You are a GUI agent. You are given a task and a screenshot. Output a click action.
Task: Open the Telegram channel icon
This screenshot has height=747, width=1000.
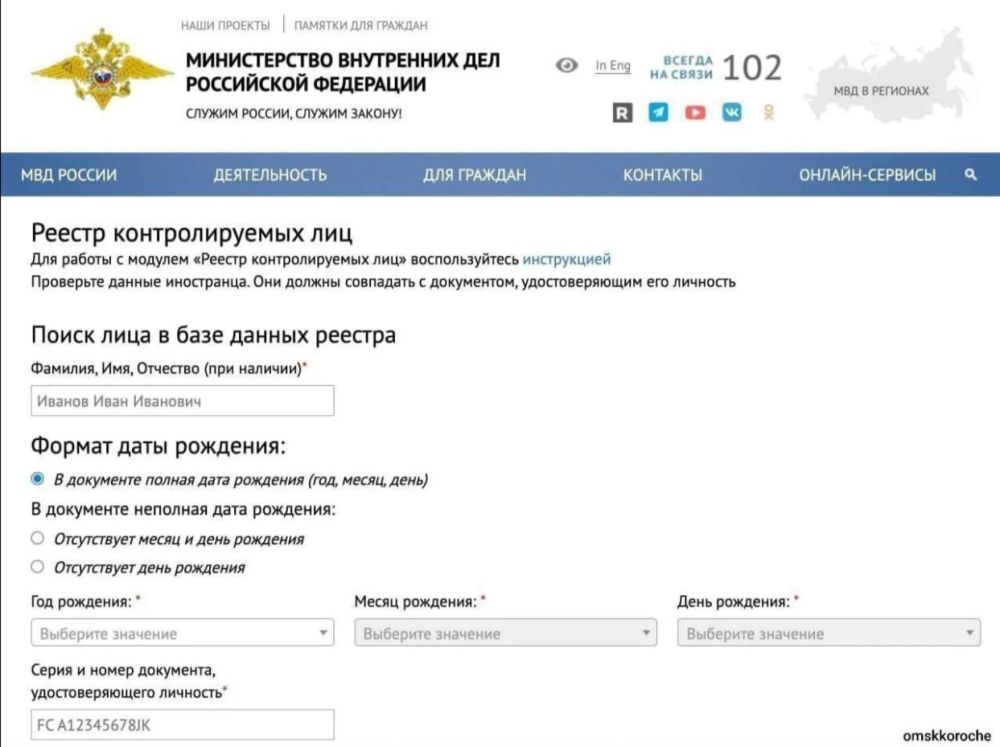658,113
